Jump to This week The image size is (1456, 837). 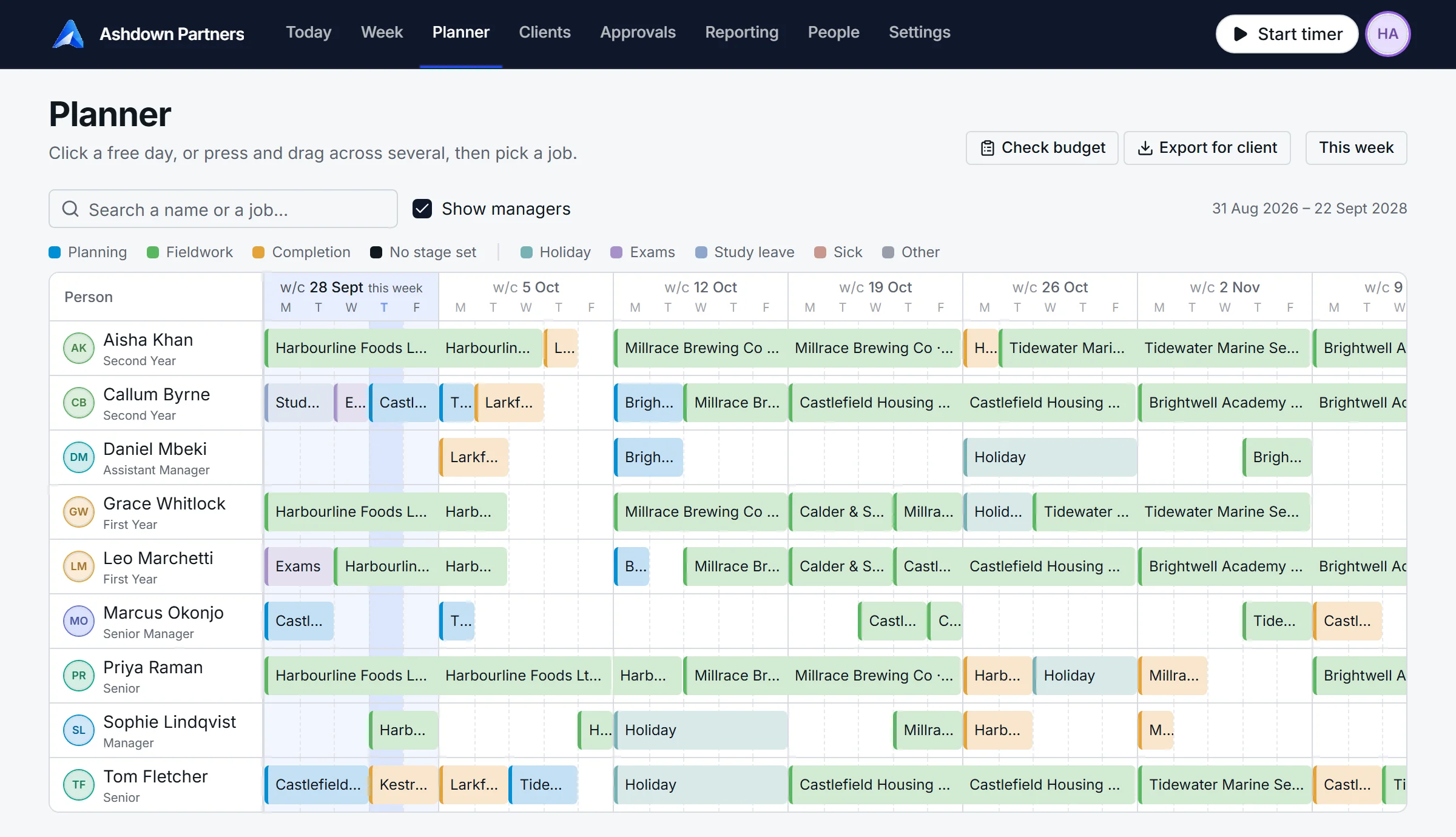pos(1356,148)
